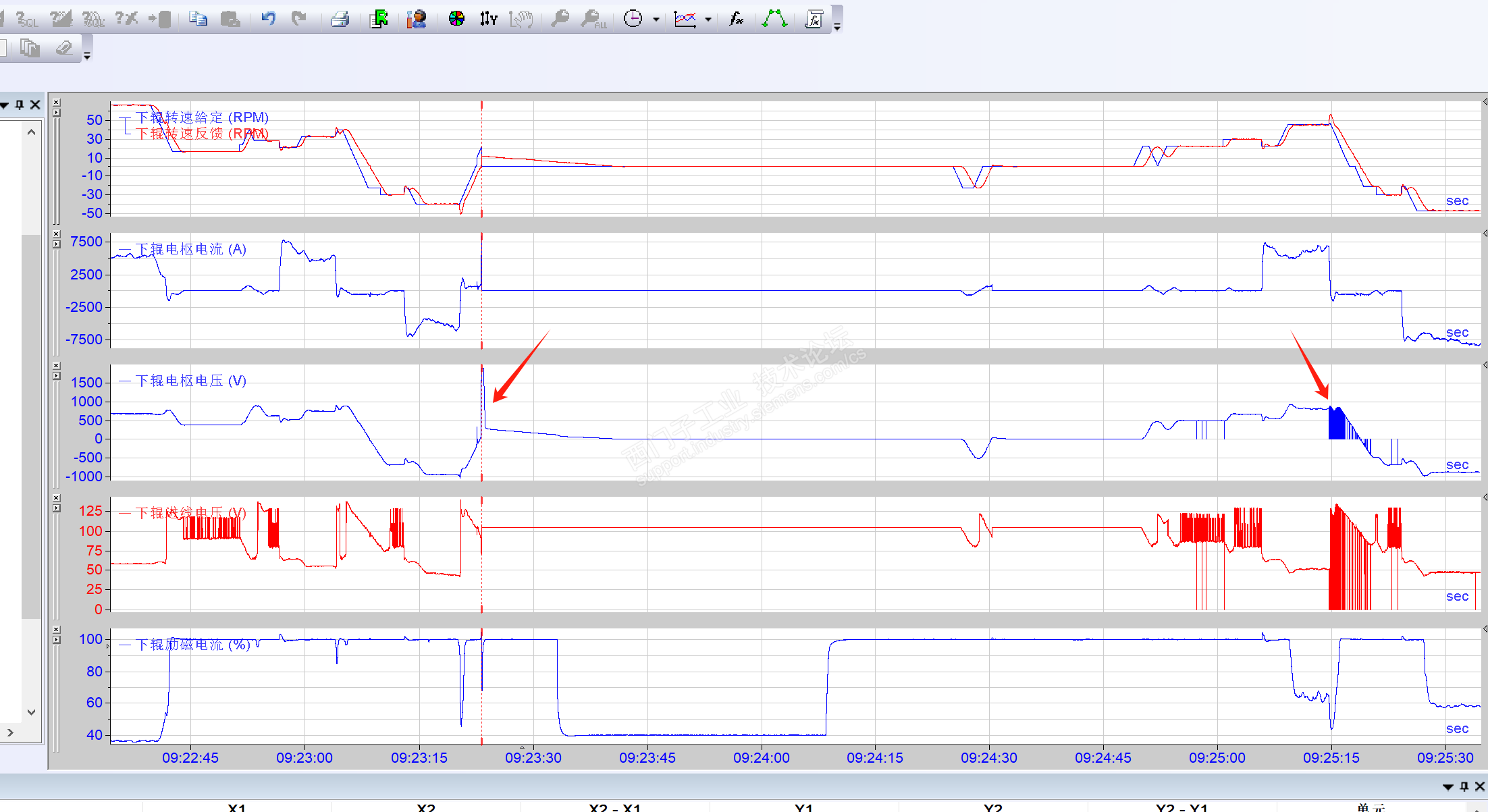The height and width of the screenshot is (812, 1488).
Task: Open the clock icon dropdown arrow
Action: (656, 20)
